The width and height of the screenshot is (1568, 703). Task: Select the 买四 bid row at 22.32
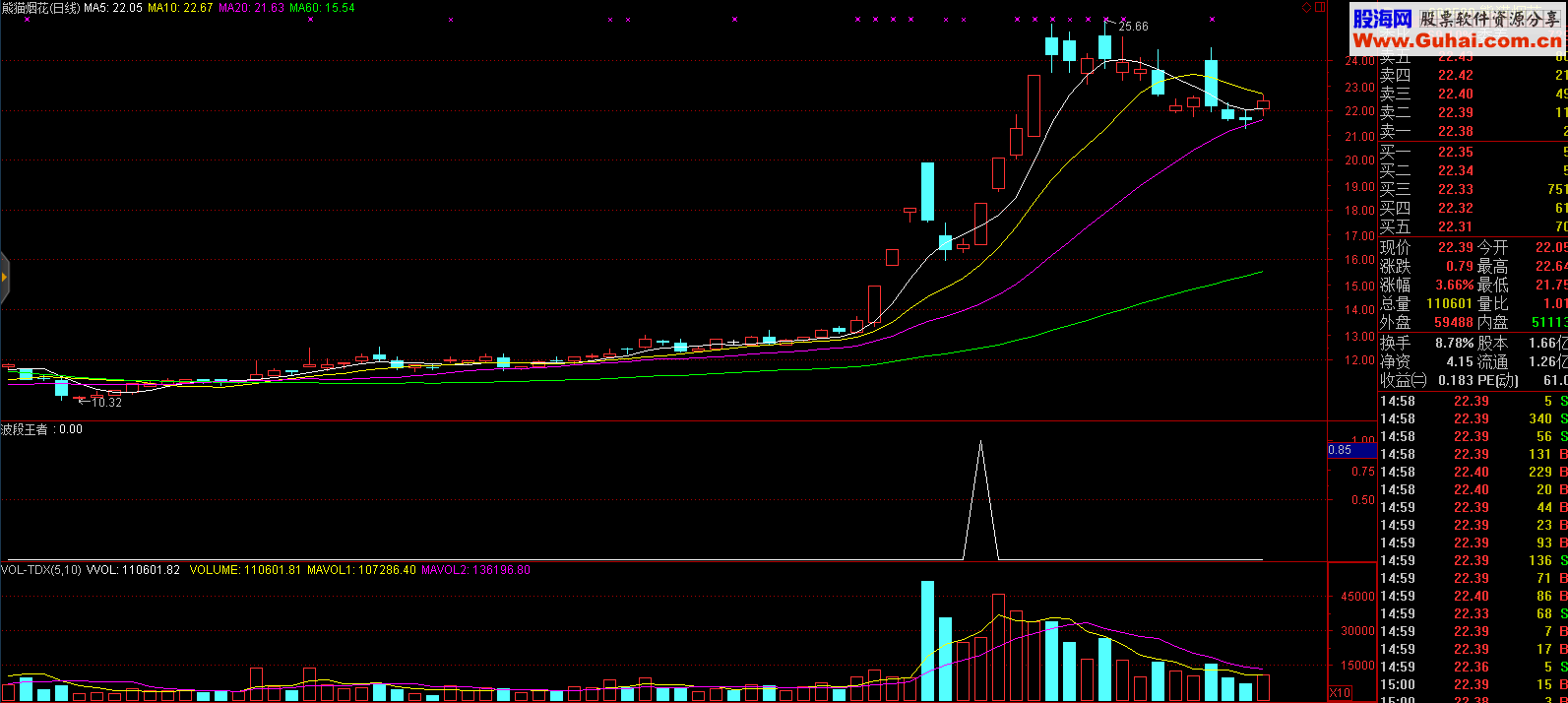[x=1473, y=209]
